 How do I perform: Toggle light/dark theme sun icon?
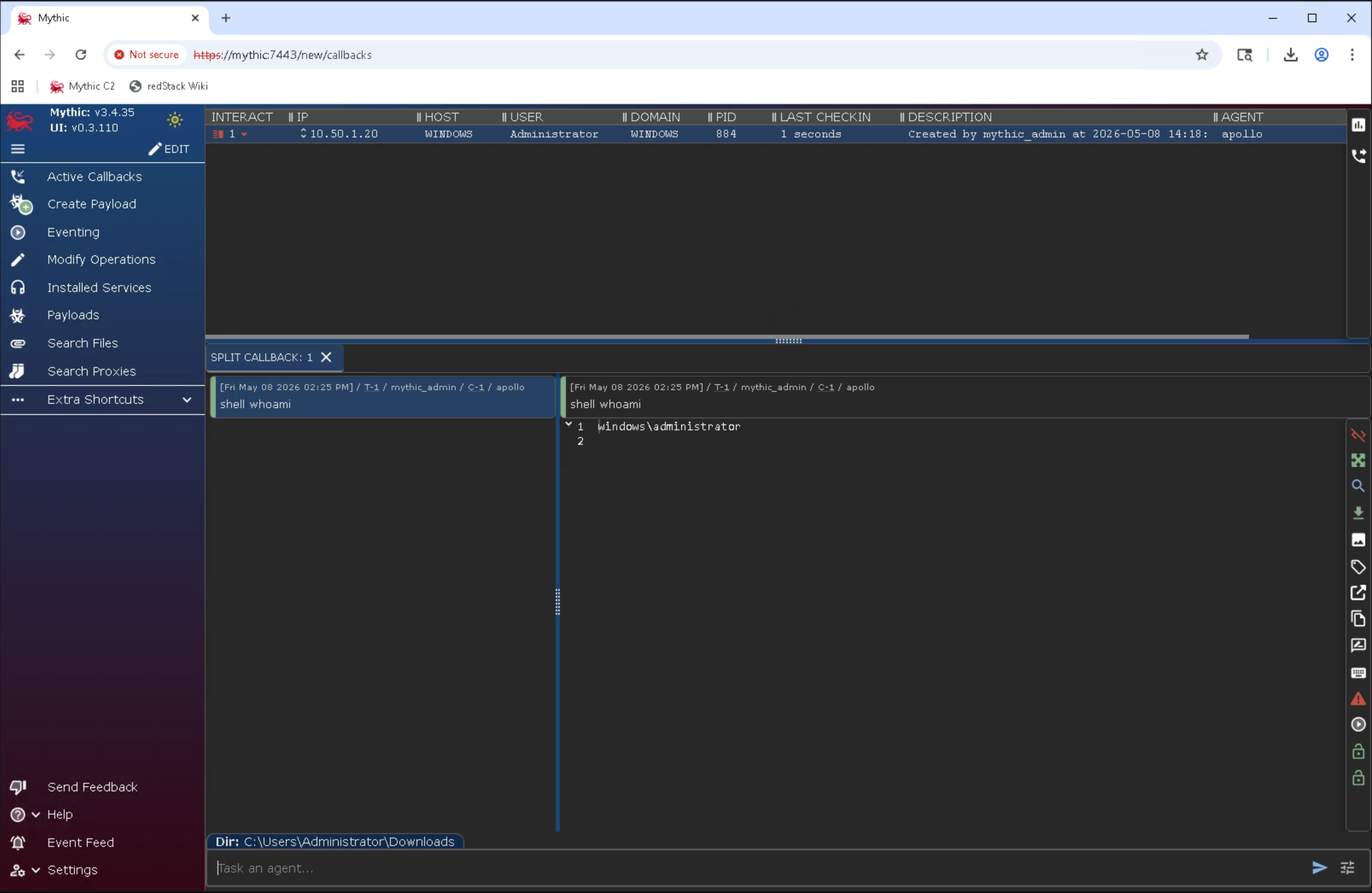click(175, 120)
